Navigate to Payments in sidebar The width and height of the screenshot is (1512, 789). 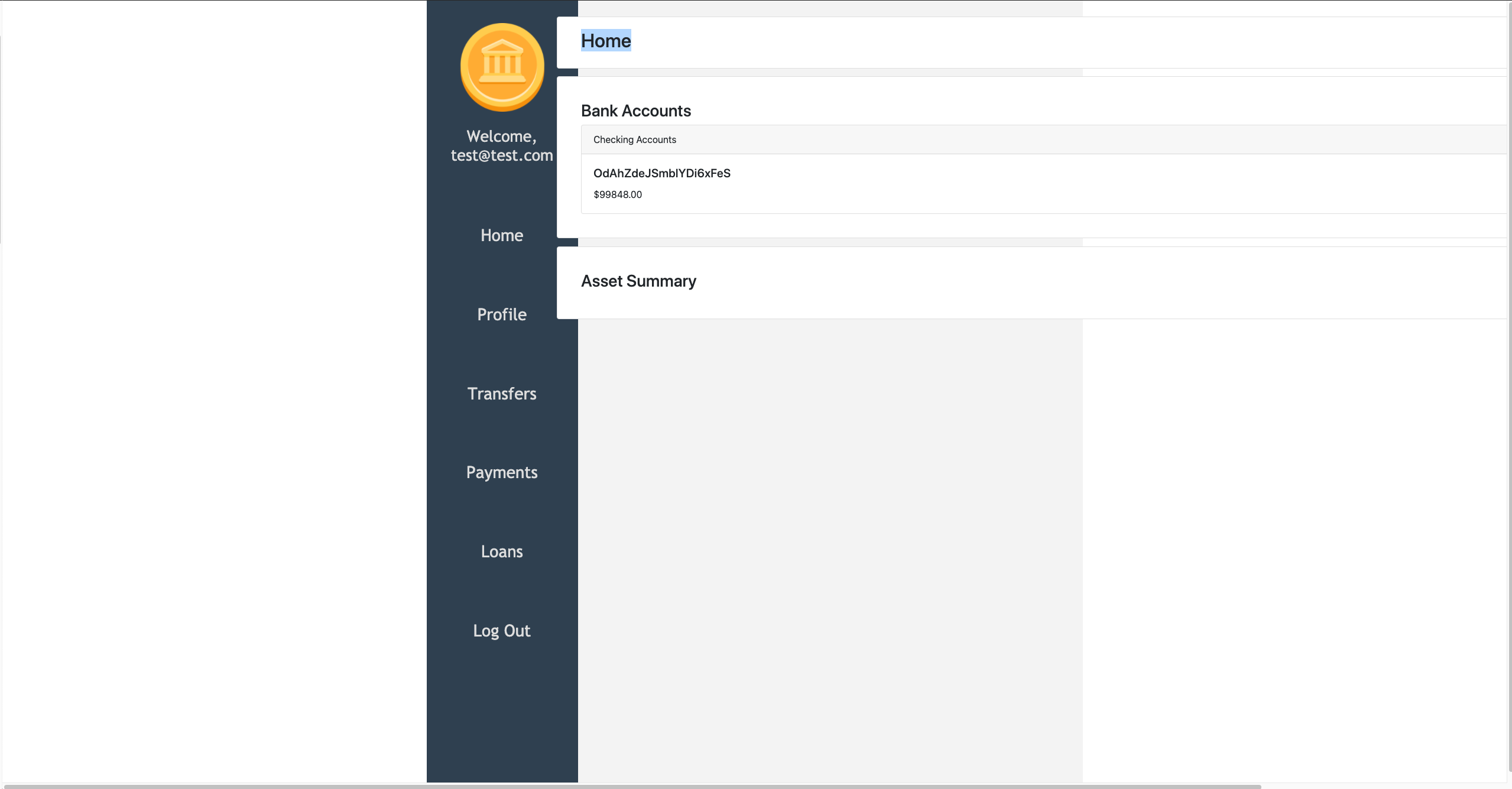(x=501, y=472)
